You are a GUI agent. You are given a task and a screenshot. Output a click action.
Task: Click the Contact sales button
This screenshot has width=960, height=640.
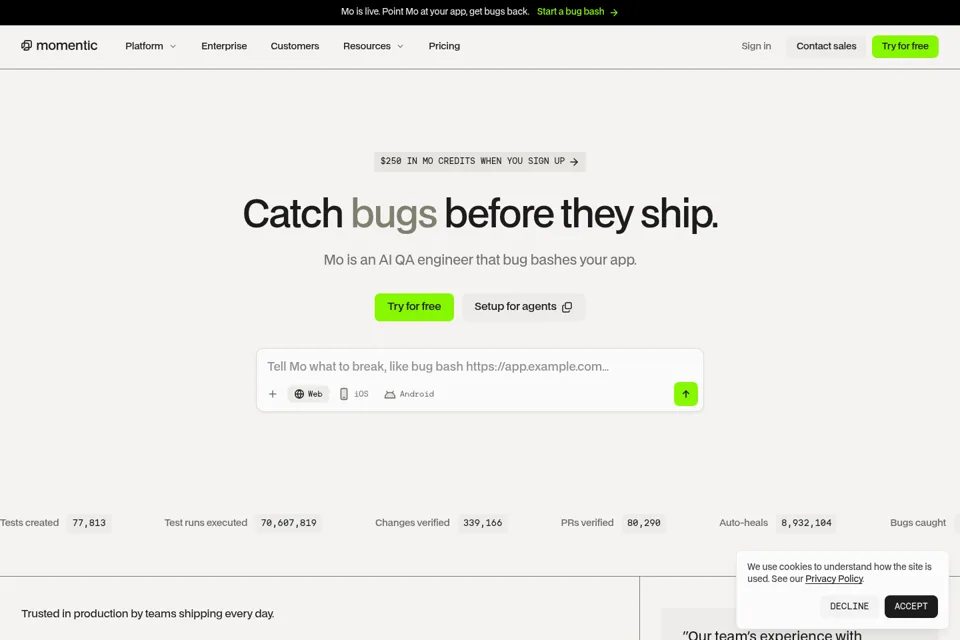(826, 46)
